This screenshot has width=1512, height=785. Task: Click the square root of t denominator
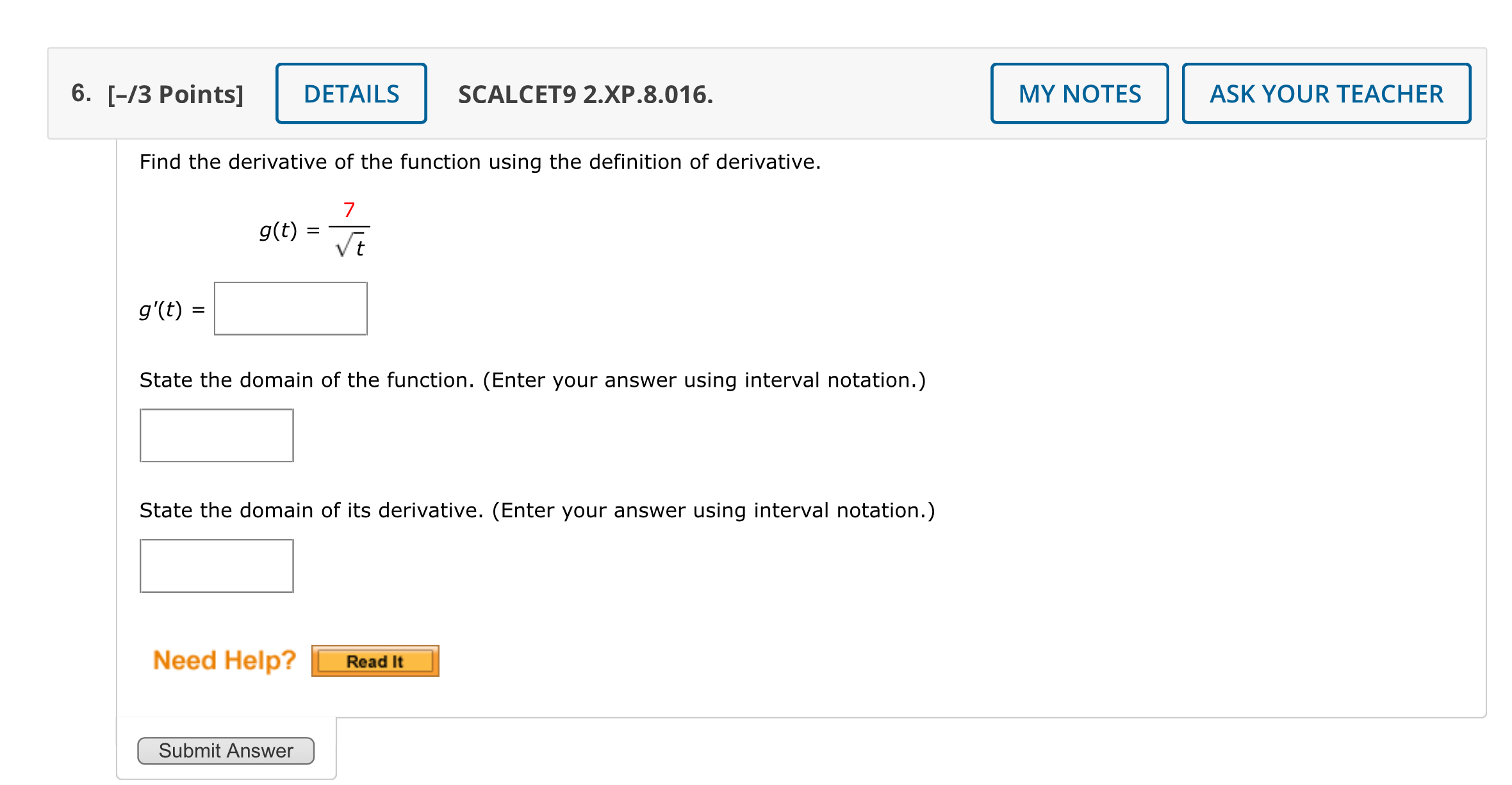[351, 247]
